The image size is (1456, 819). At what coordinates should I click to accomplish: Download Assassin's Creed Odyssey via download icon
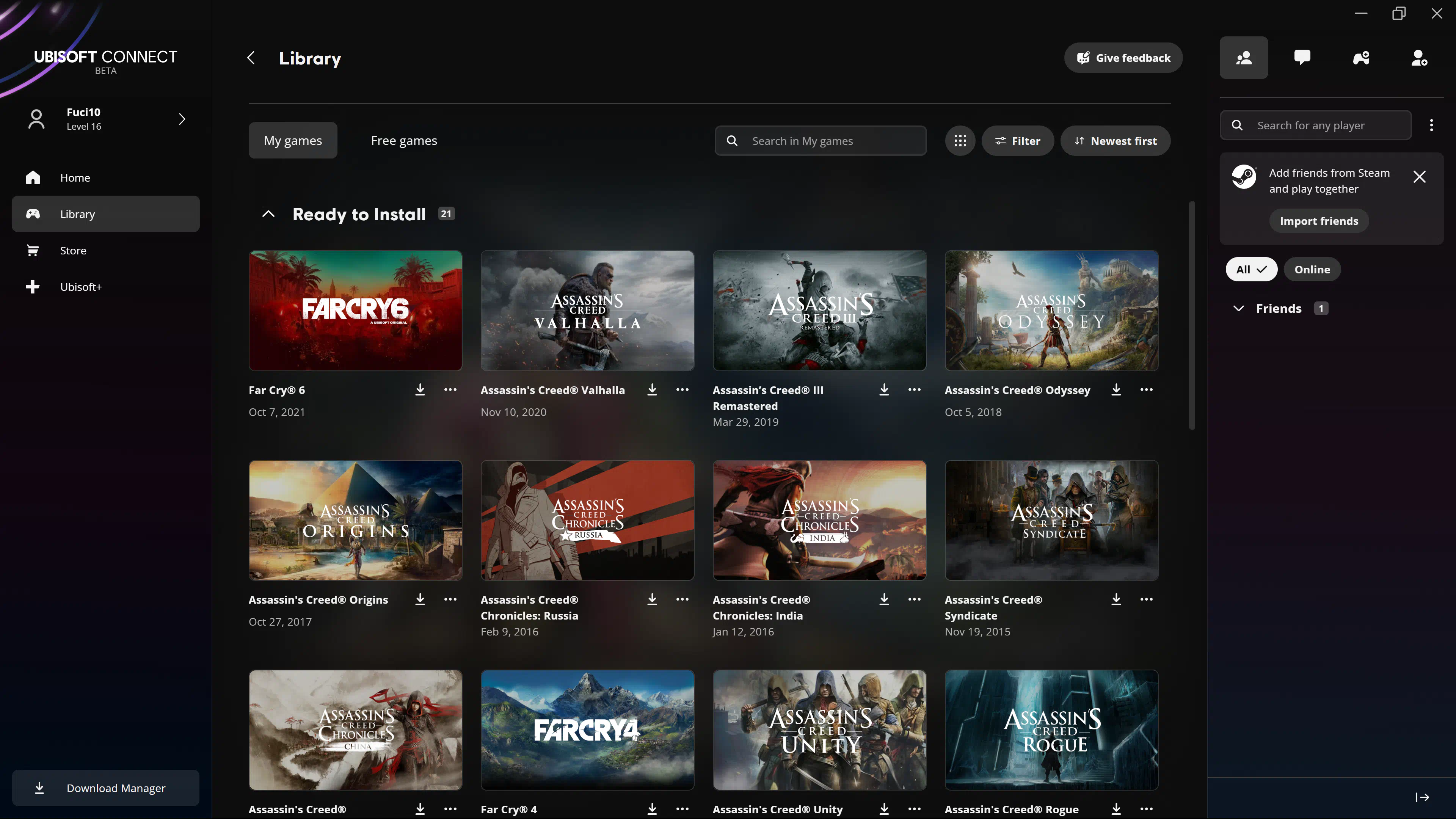pyautogui.click(x=1116, y=390)
